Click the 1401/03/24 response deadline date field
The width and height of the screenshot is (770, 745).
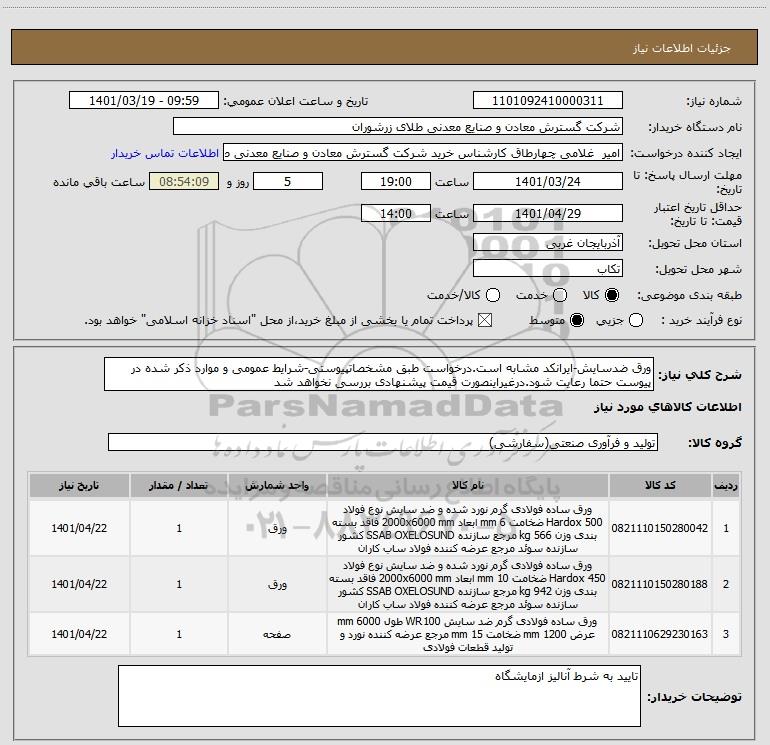click(x=548, y=182)
